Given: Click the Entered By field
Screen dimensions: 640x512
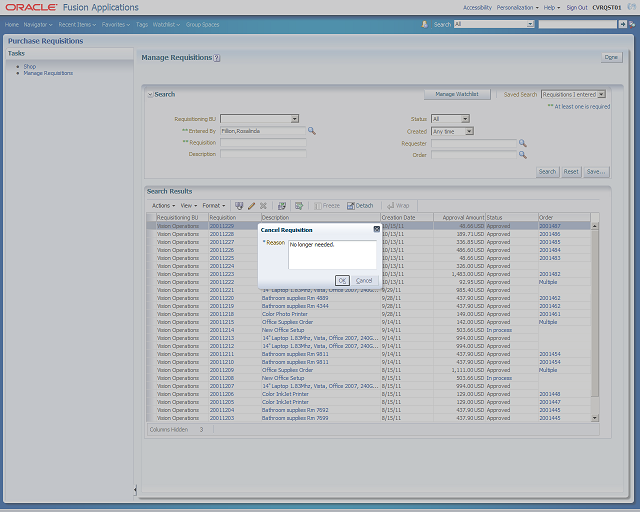Looking at the screenshot, I should 263,131.
